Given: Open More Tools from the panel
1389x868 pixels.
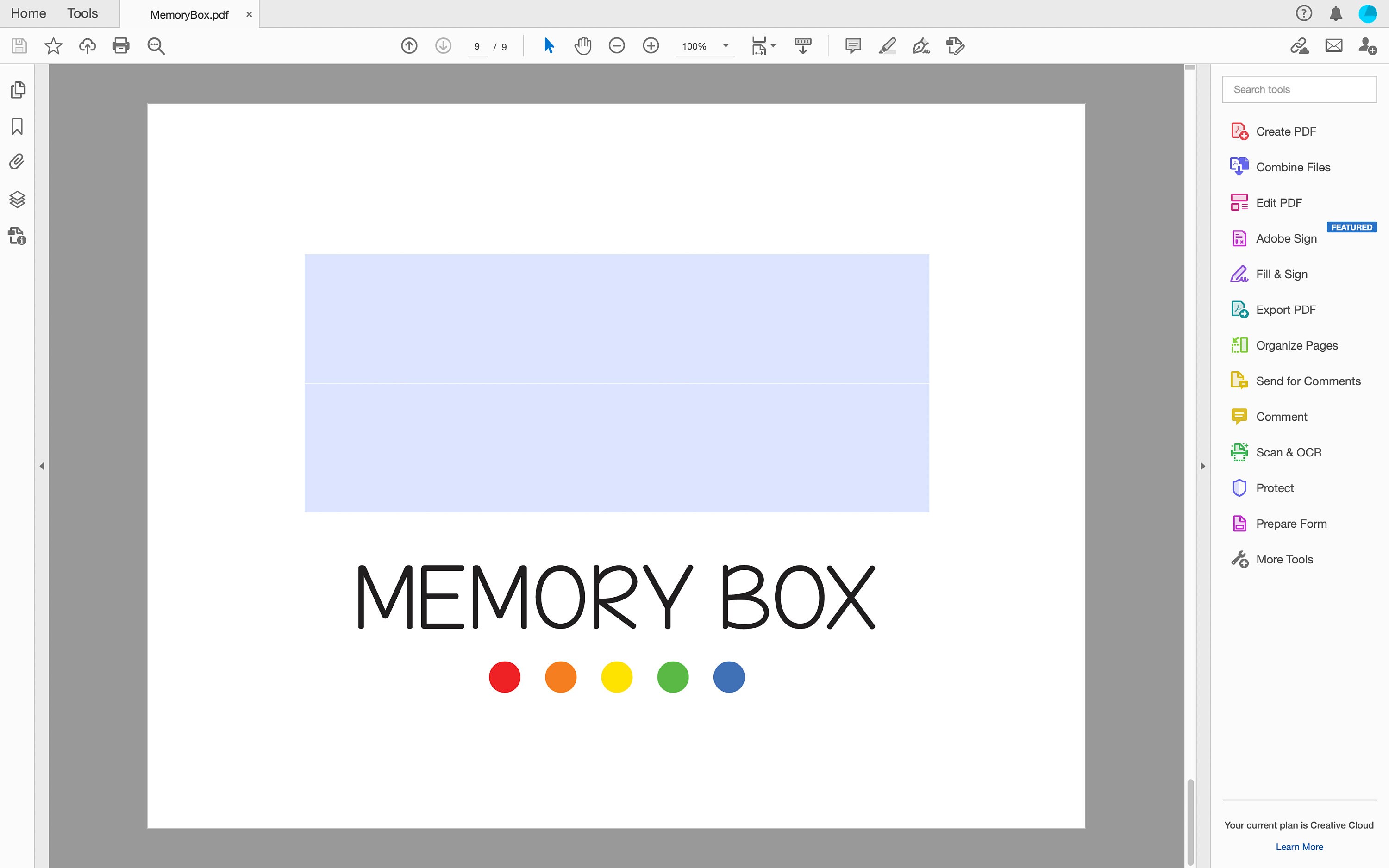Looking at the screenshot, I should (1284, 559).
